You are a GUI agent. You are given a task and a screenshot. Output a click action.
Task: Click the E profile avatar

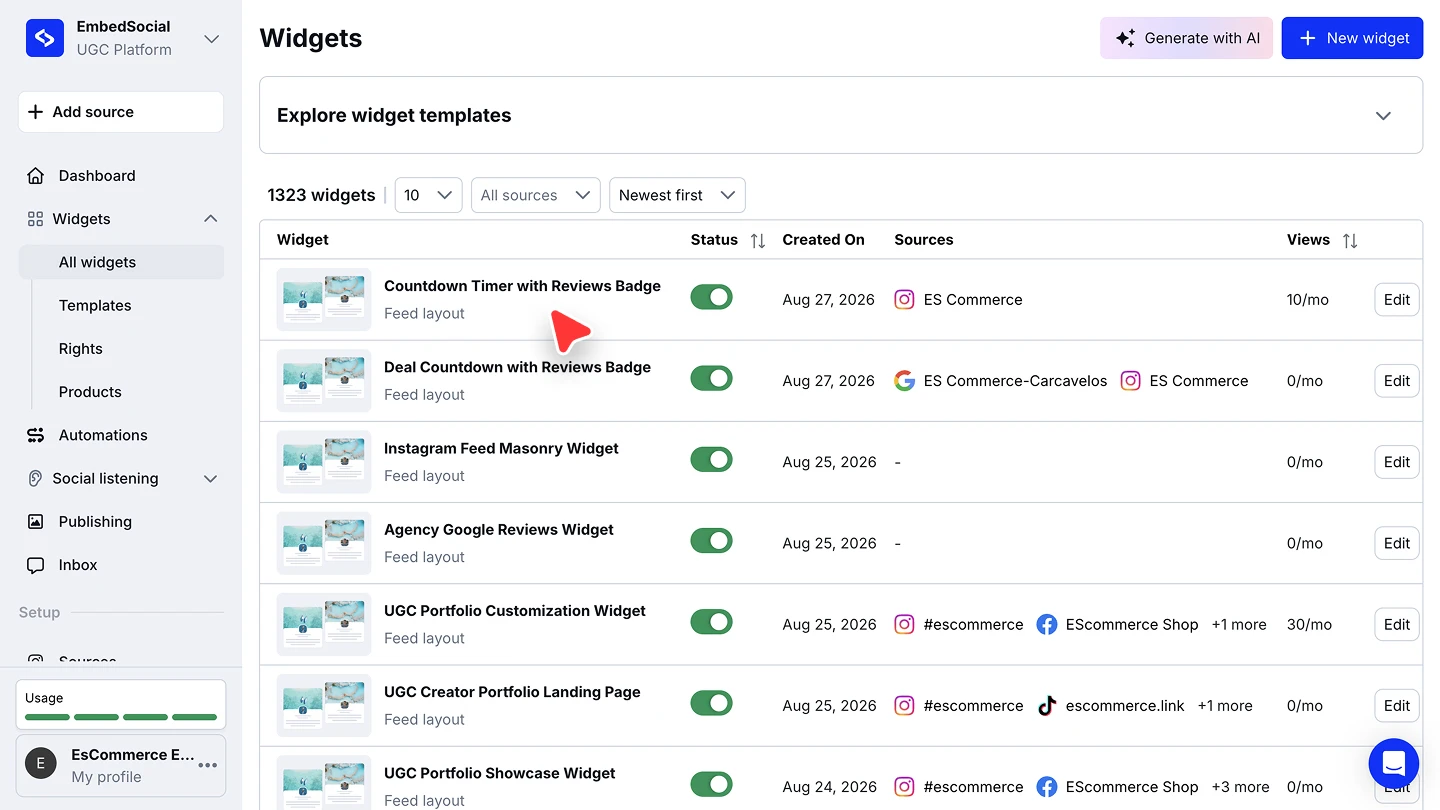point(41,765)
